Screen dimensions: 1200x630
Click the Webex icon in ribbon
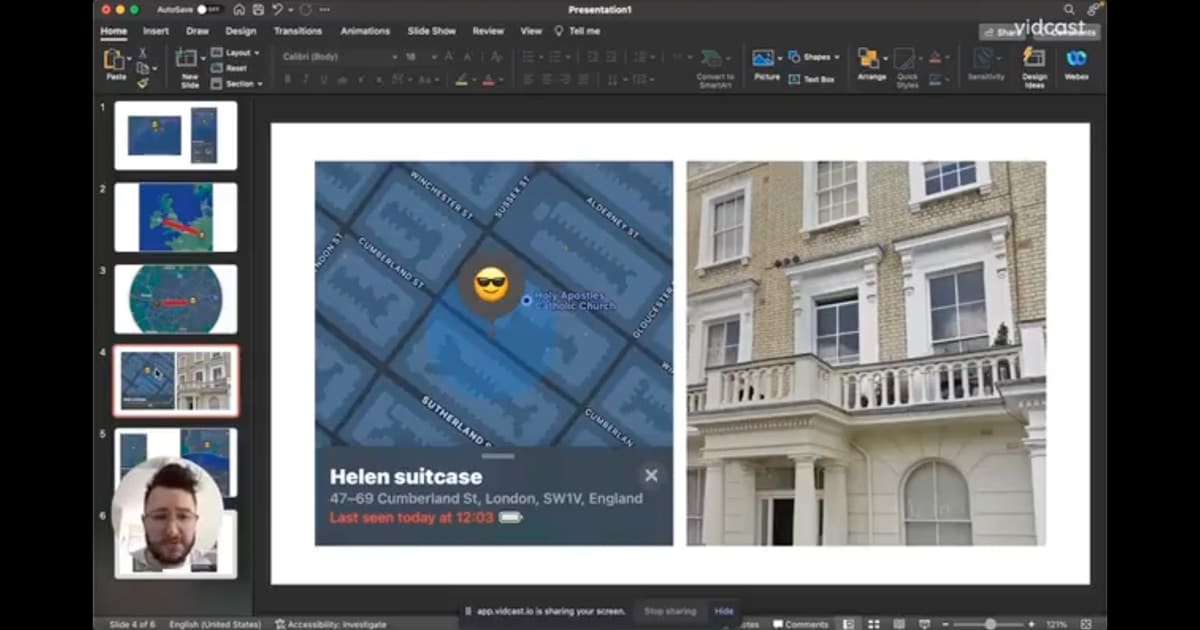tap(1076, 60)
